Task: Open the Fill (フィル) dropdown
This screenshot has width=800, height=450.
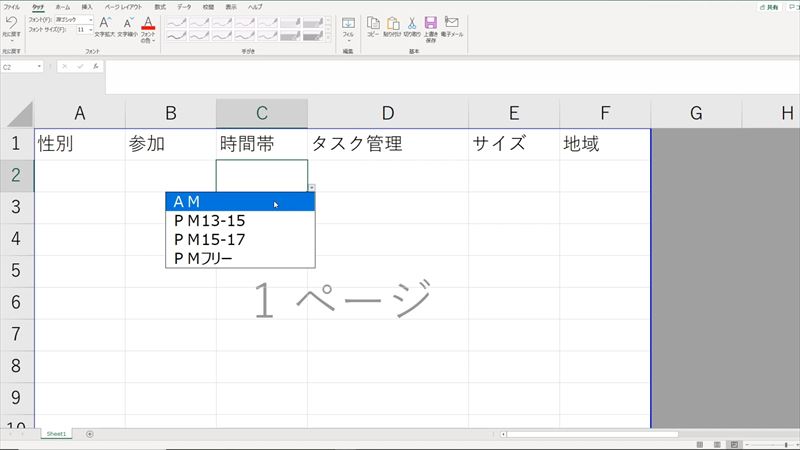Action: pyautogui.click(x=348, y=26)
